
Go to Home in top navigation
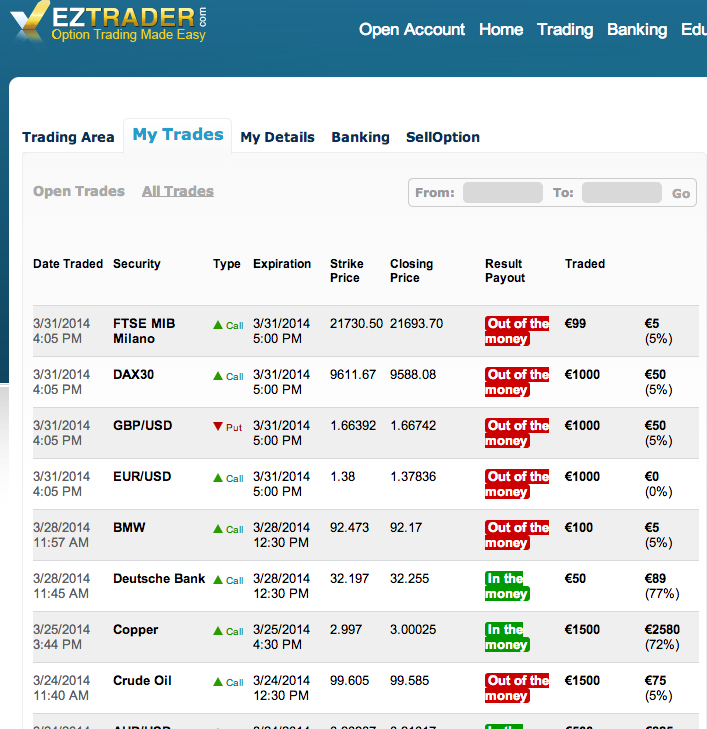(501, 29)
